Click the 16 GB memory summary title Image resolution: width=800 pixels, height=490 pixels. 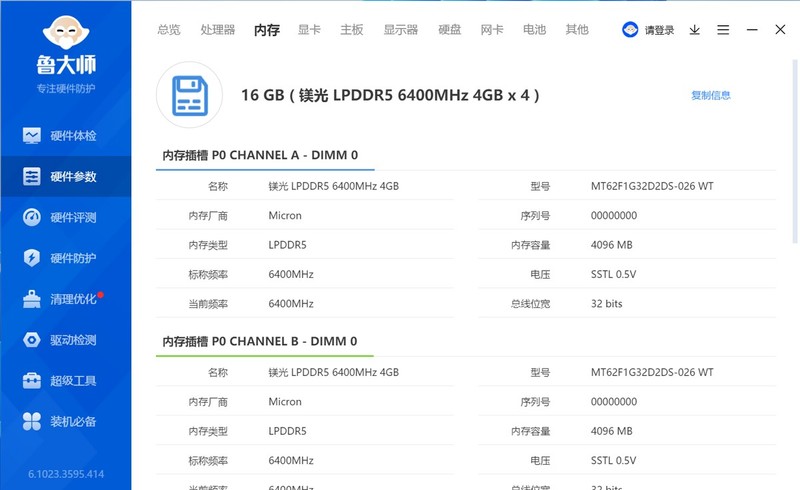[390, 95]
